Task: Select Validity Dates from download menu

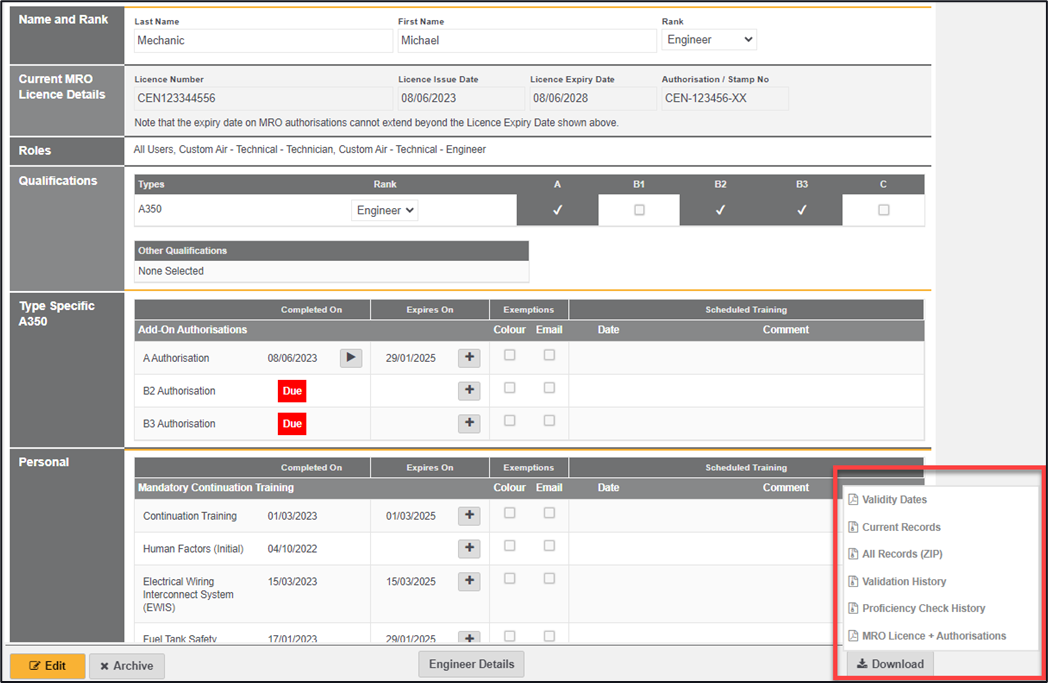Action: [894, 500]
